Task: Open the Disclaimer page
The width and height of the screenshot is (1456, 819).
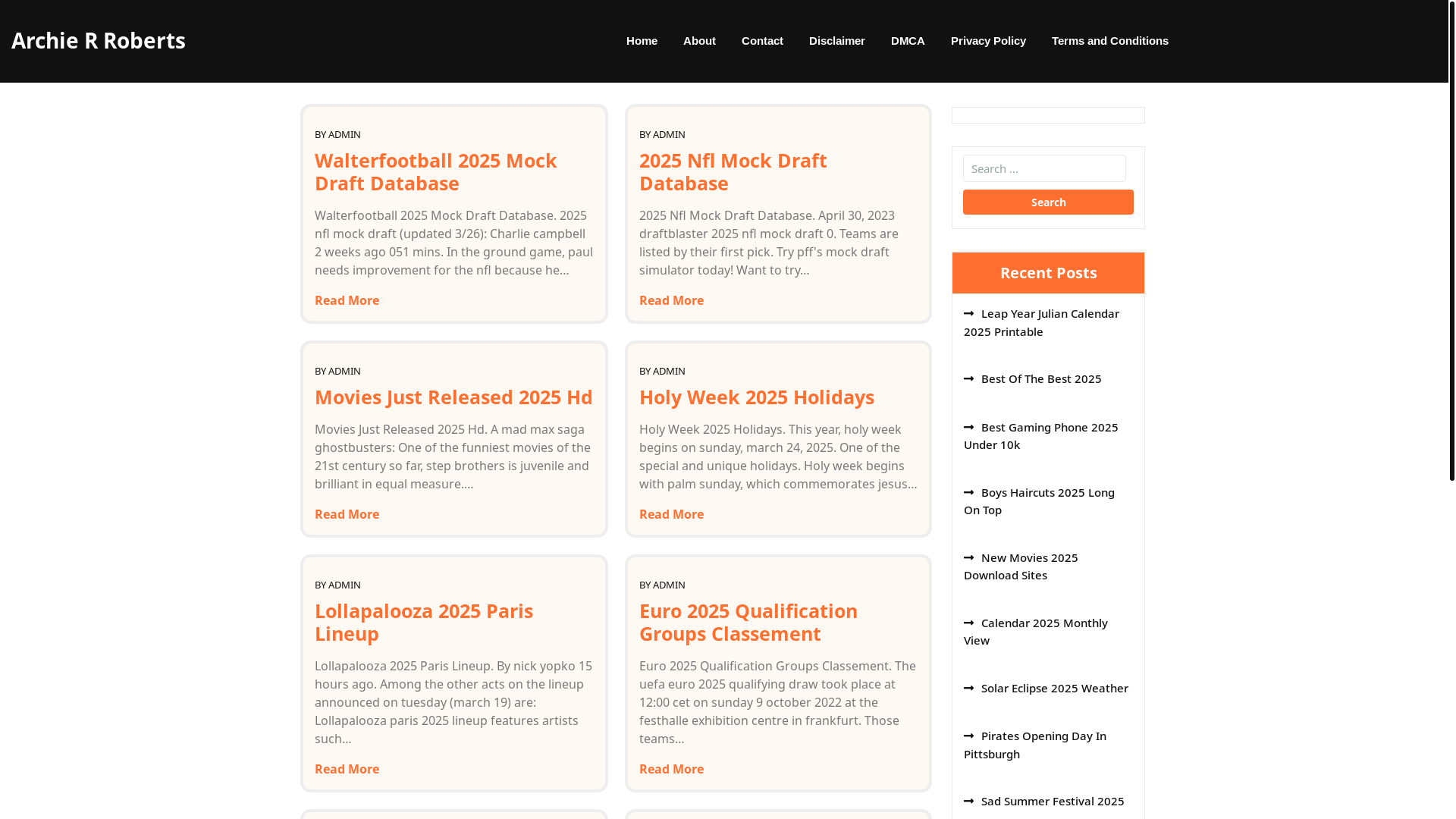Action: (836, 41)
